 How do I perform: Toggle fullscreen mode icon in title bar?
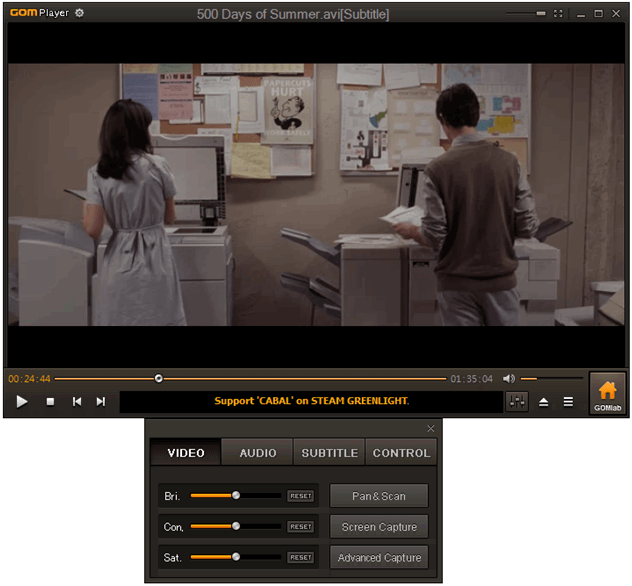click(558, 14)
